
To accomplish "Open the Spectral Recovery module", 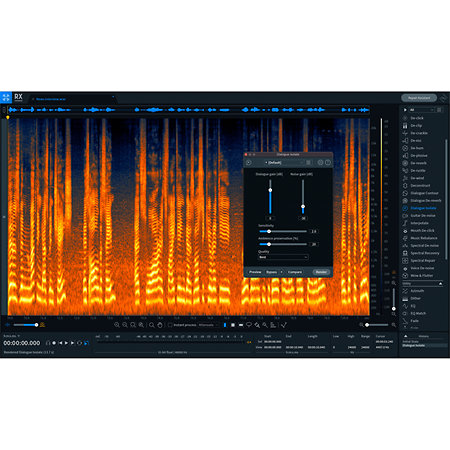I will (x=421, y=253).
